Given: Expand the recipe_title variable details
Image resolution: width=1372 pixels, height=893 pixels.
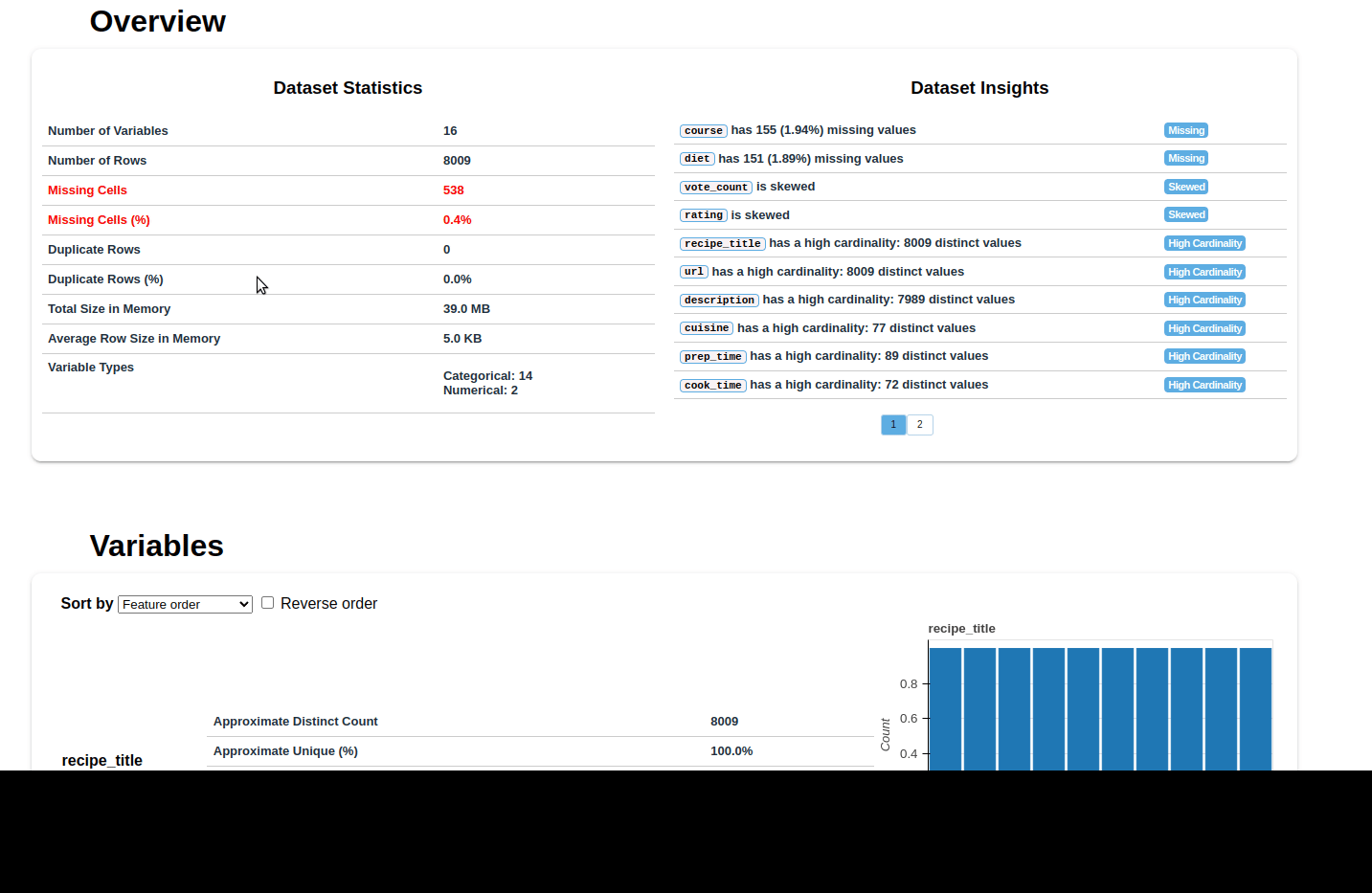Looking at the screenshot, I should pos(101,760).
